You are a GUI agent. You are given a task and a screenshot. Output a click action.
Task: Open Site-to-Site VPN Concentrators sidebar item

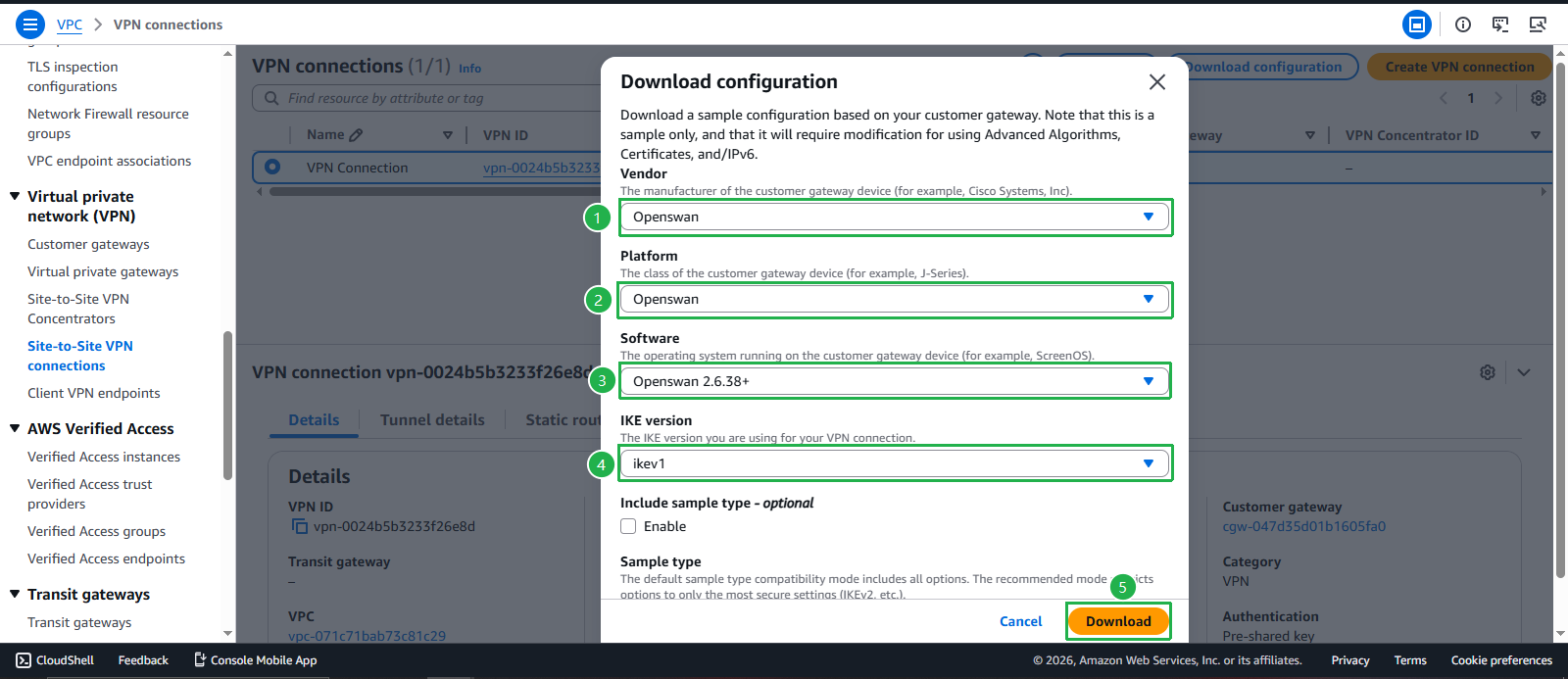(78, 309)
